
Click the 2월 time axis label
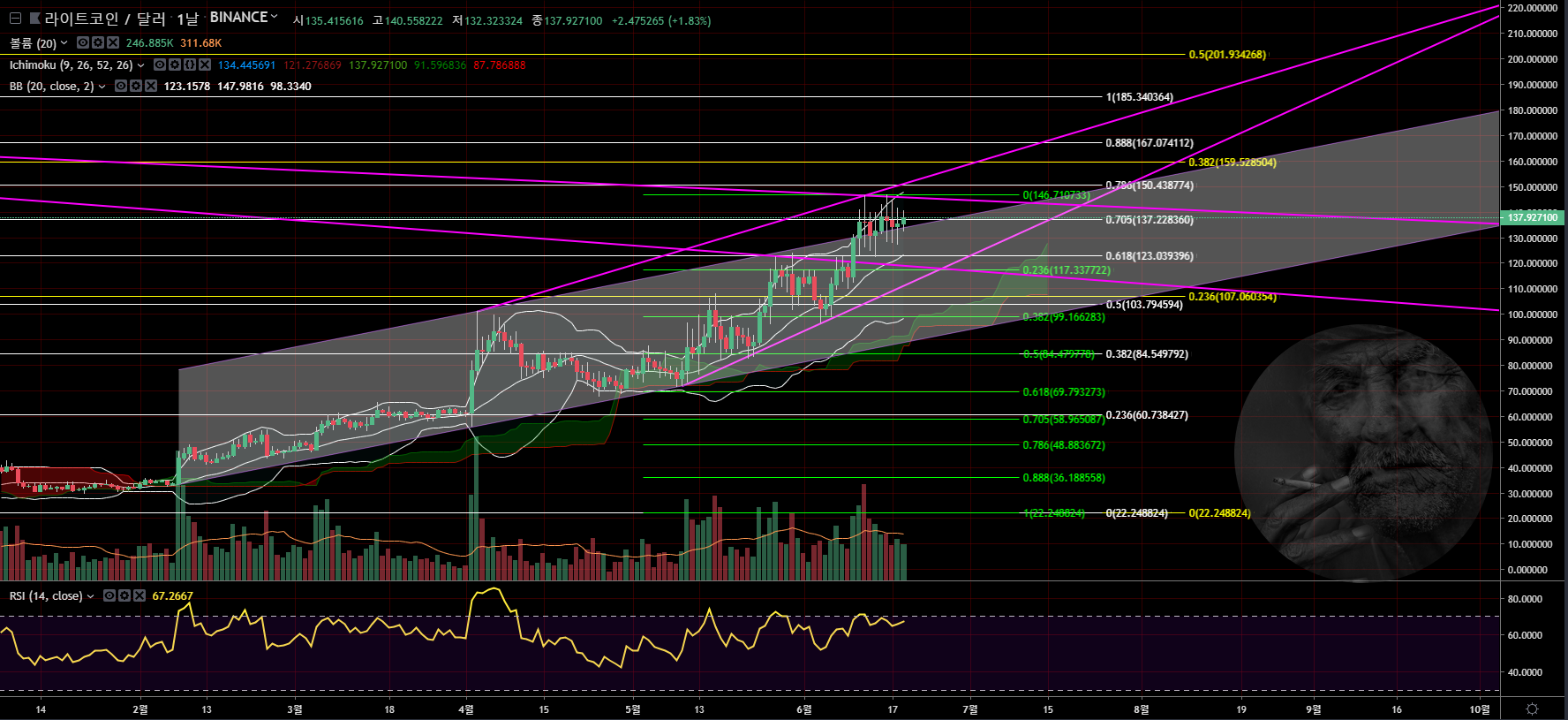(x=140, y=709)
